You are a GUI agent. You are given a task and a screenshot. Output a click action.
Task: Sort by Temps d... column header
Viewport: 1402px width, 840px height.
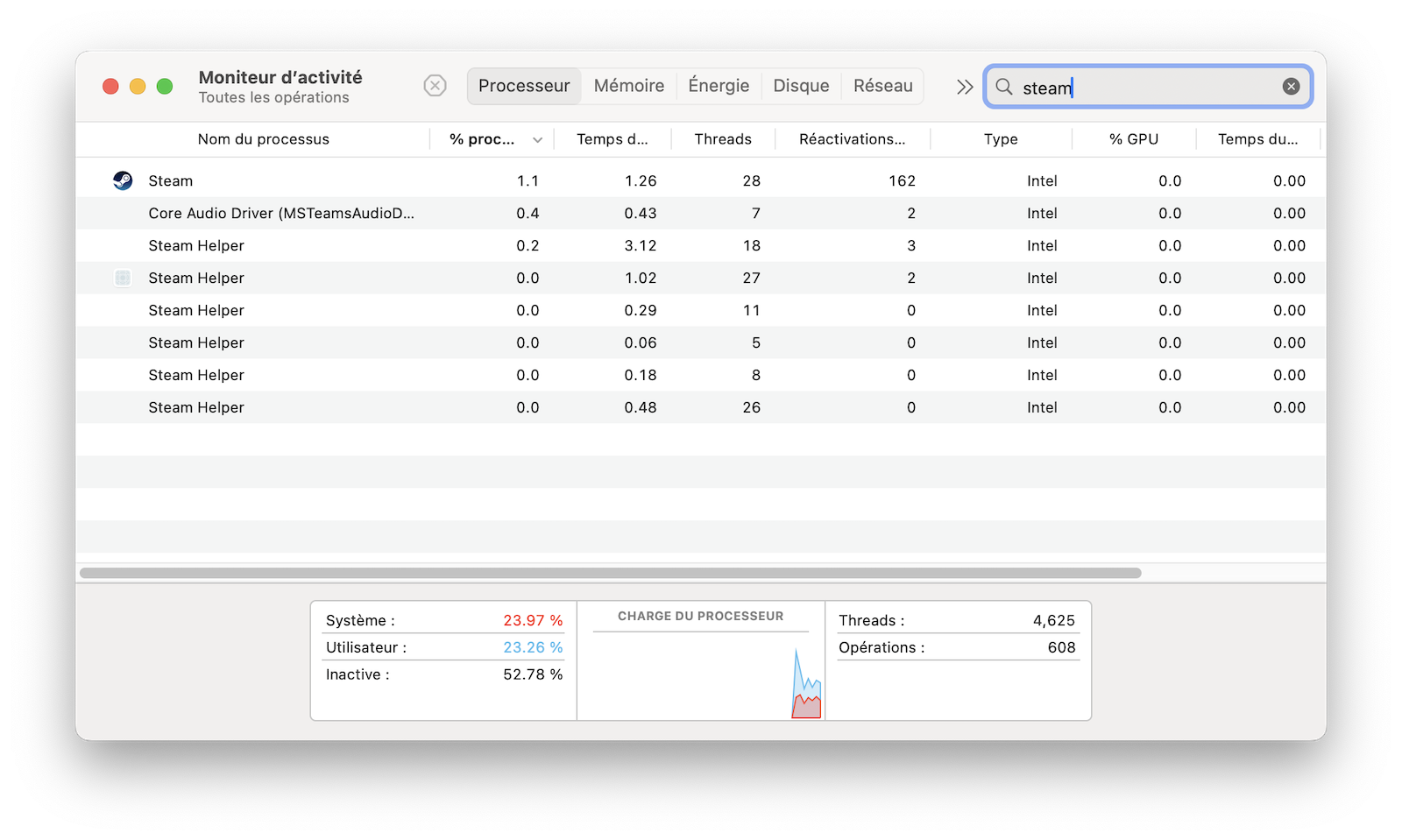tap(612, 139)
